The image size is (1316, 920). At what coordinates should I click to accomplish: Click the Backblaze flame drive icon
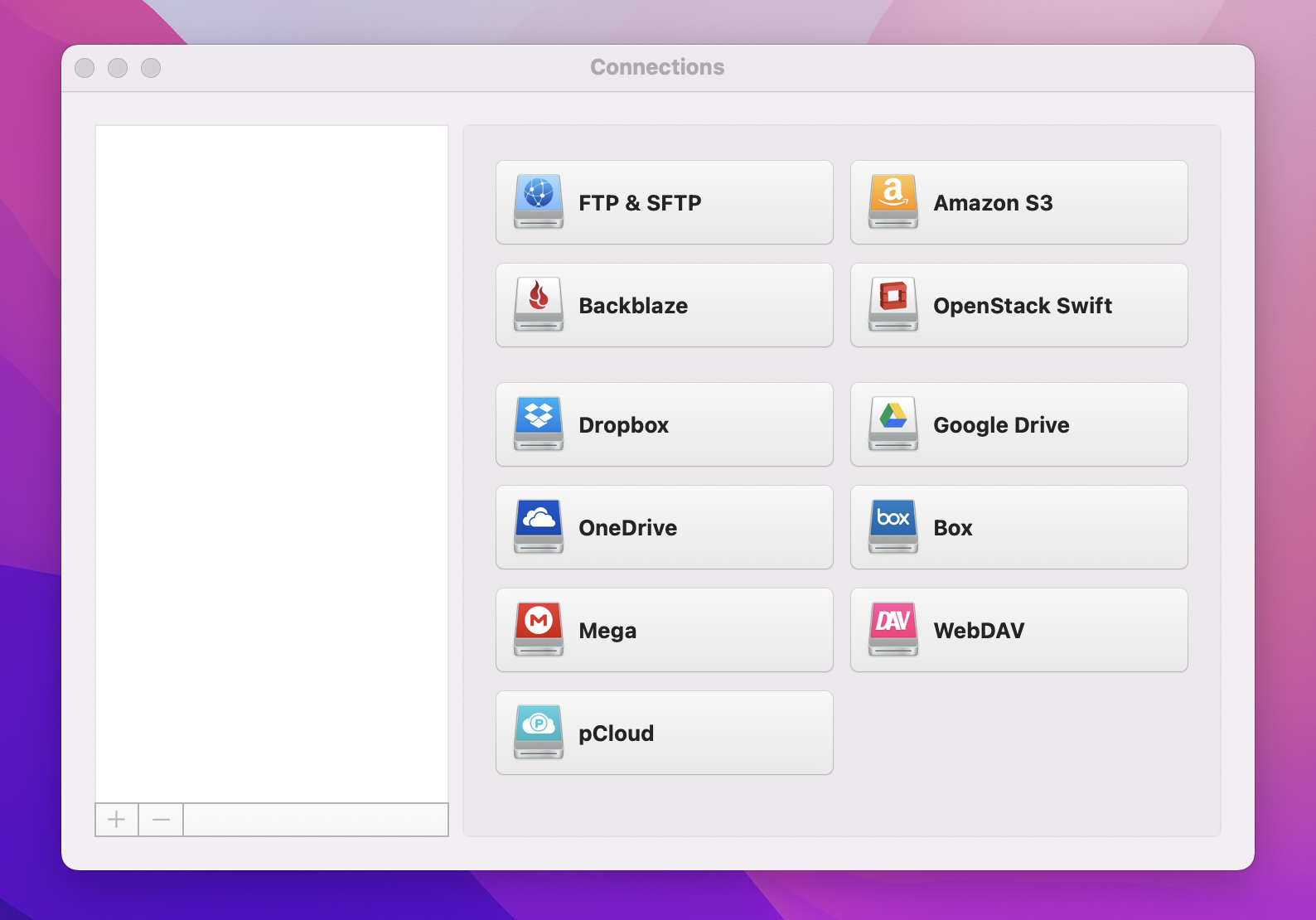point(539,304)
